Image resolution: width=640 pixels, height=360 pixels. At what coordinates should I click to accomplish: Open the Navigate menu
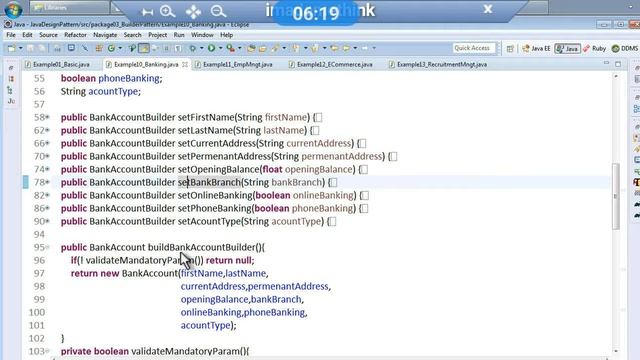pyautogui.click(x=105, y=35)
